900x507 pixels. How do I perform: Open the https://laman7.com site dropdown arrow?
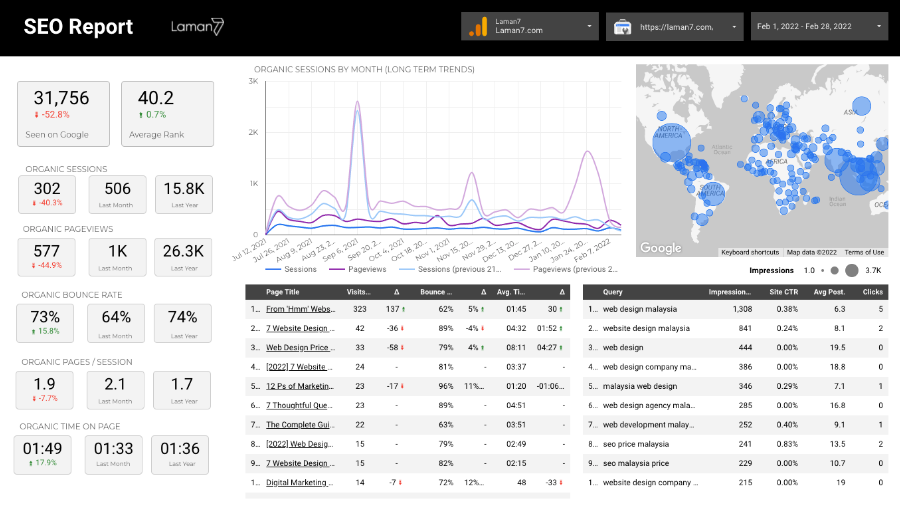pos(734,27)
